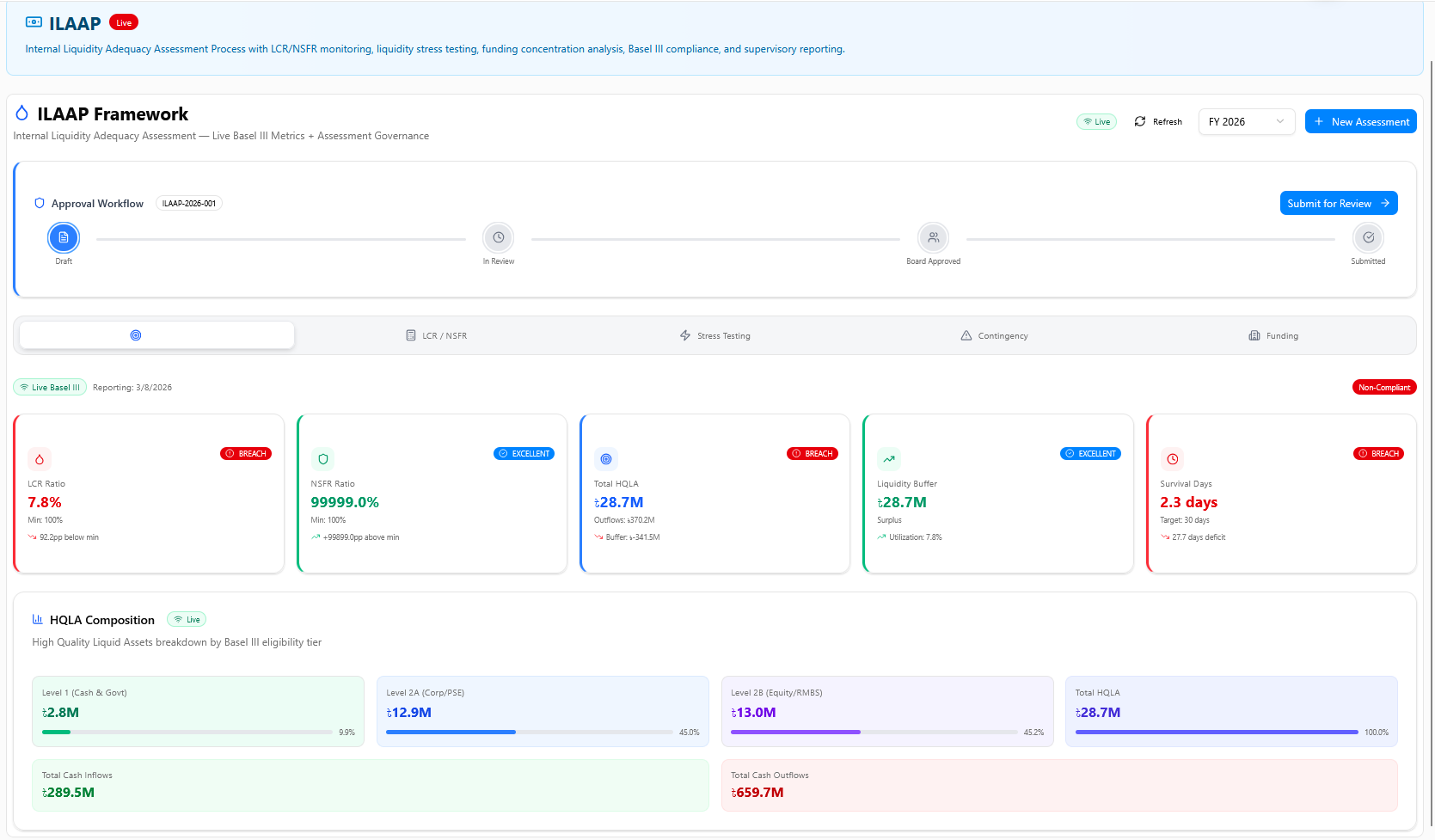
Task: Create a New Assessment
Action: [x=1360, y=122]
